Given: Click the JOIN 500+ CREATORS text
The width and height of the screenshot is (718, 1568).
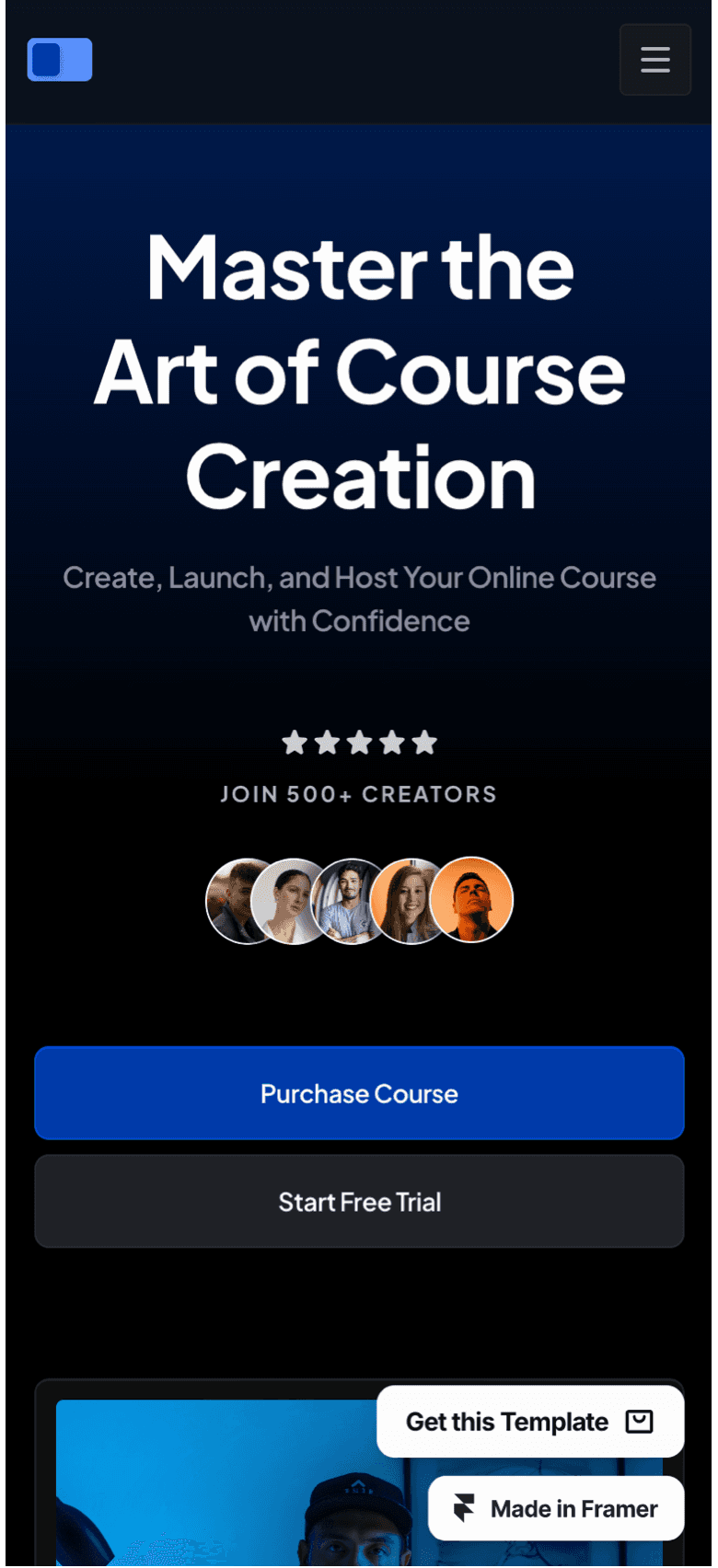Looking at the screenshot, I should (359, 794).
